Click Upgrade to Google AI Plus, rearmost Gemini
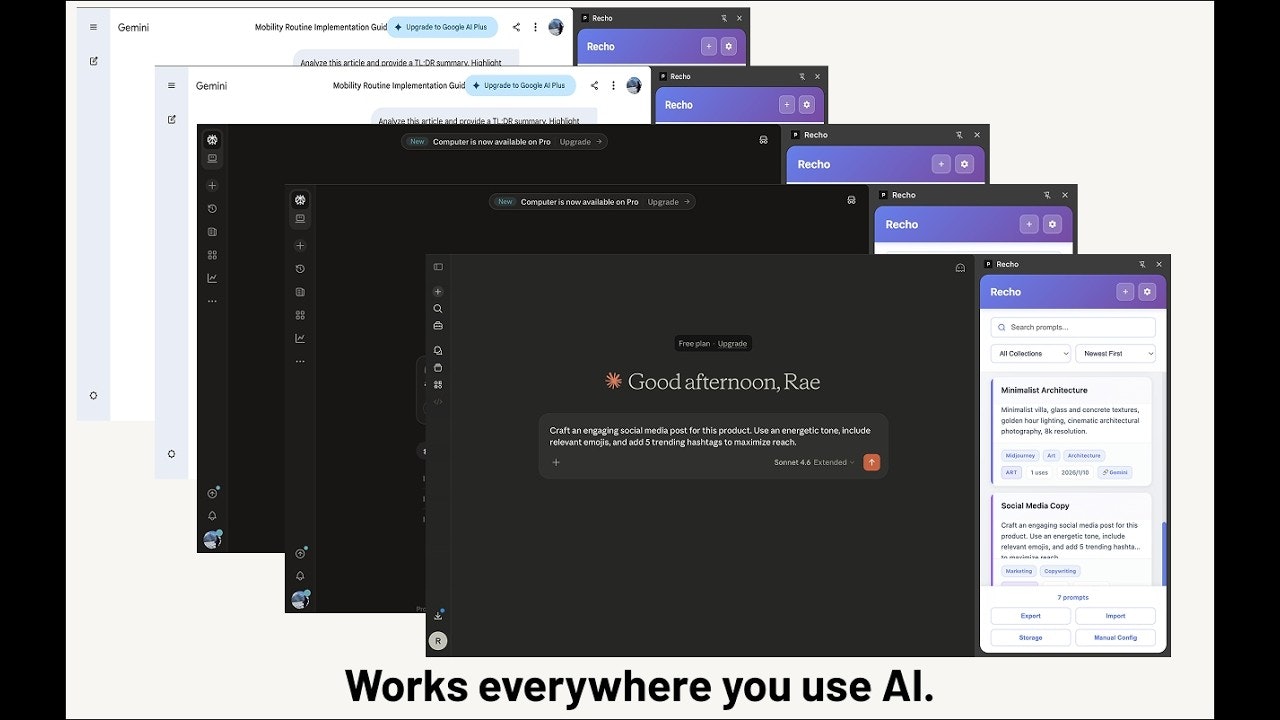The height and width of the screenshot is (720, 1280). (441, 27)
